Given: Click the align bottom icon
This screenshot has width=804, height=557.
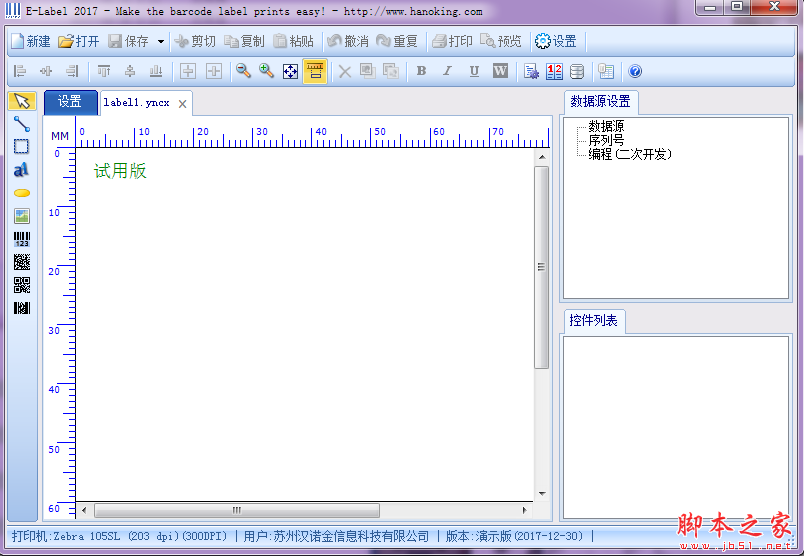Looking at the screenshot, I should tap(156, 71).
